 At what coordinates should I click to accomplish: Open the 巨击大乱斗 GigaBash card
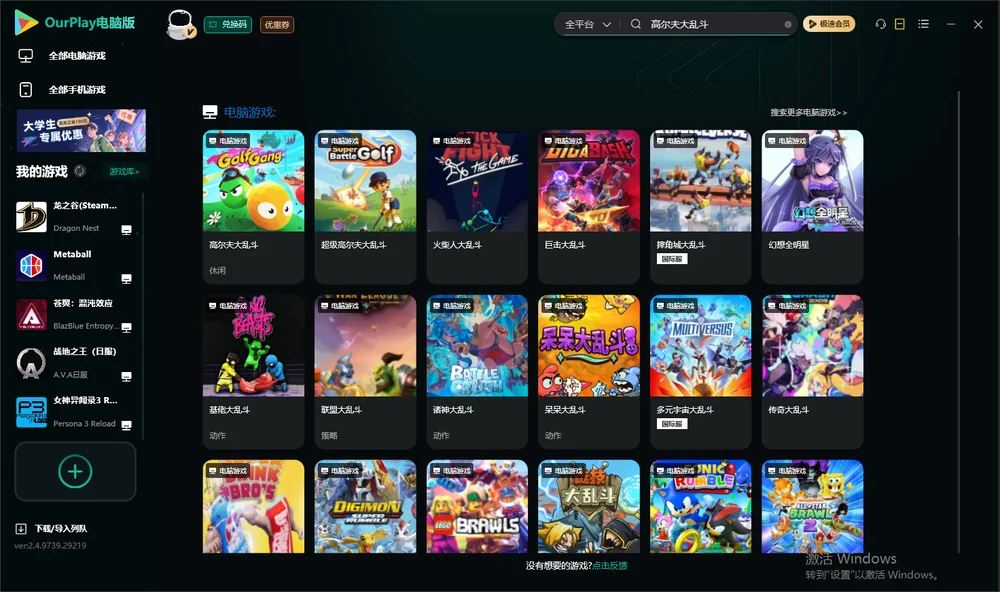pyautogui.click(x=589, y=207)
